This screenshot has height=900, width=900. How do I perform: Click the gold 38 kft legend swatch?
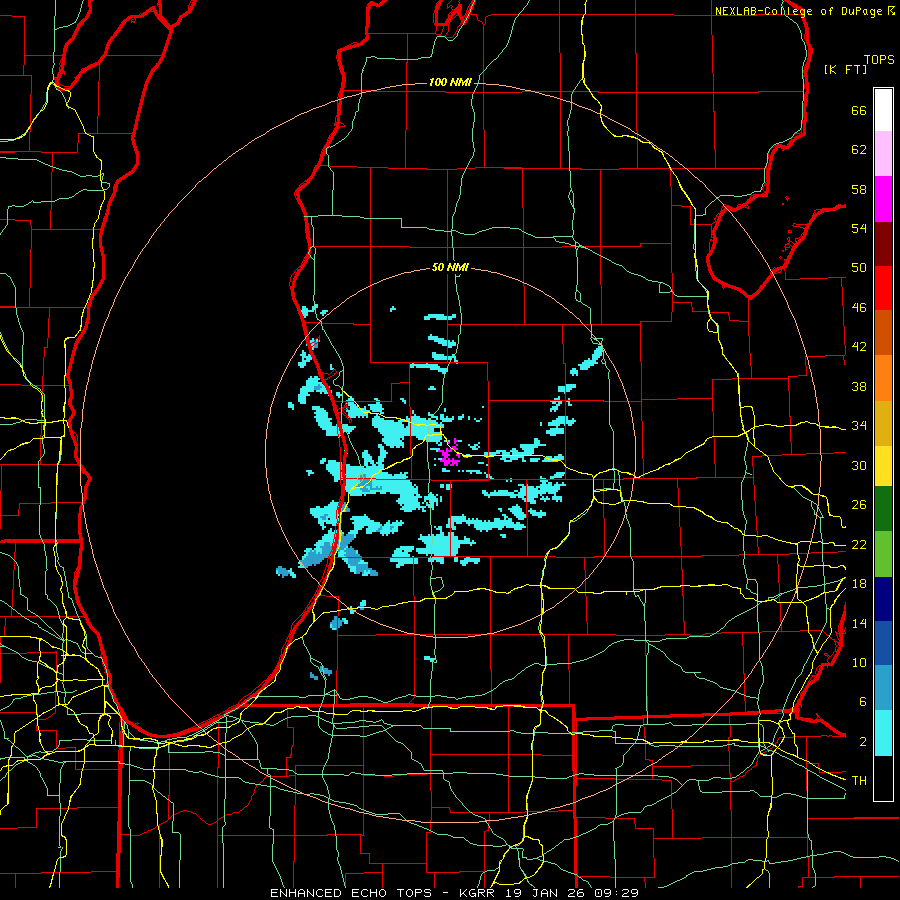tap(883, 422)
